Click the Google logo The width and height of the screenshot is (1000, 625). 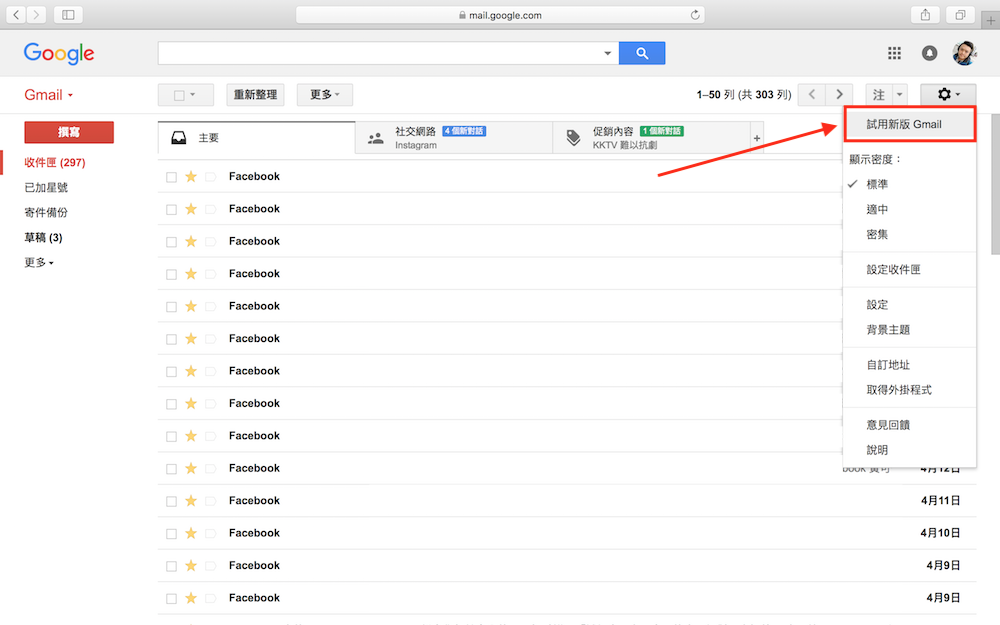pos(59,54)
